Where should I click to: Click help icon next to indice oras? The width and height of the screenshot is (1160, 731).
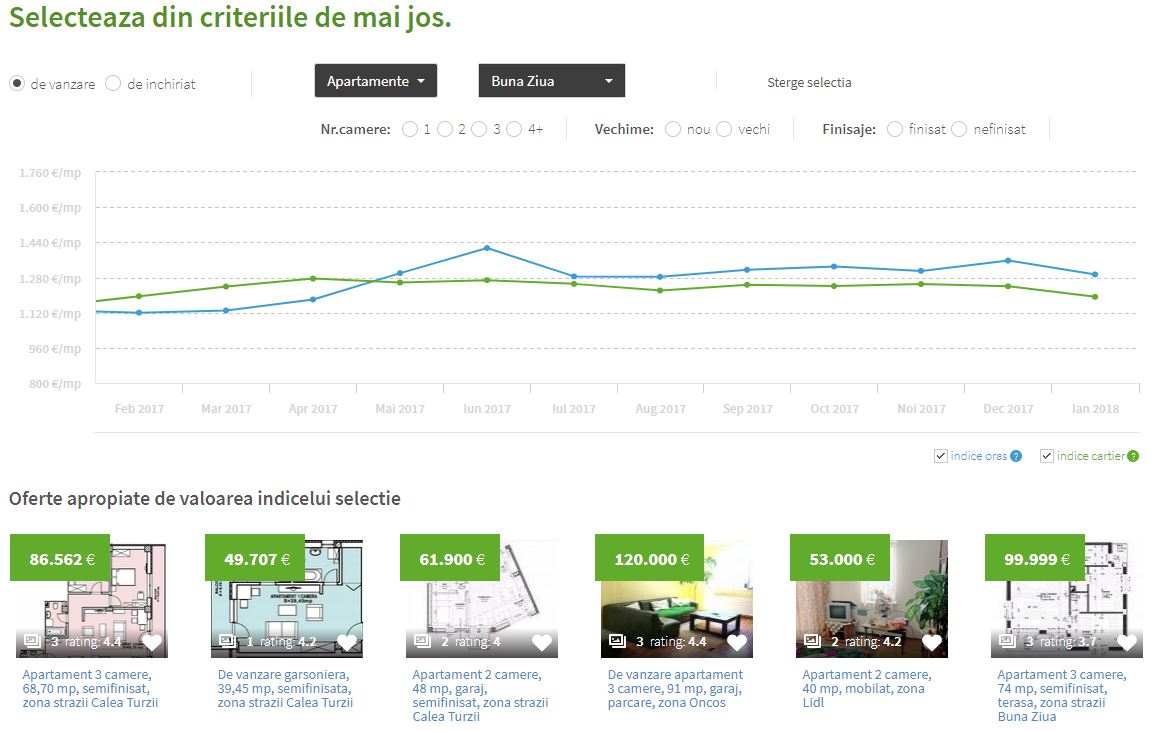[x=1016, y=457]
